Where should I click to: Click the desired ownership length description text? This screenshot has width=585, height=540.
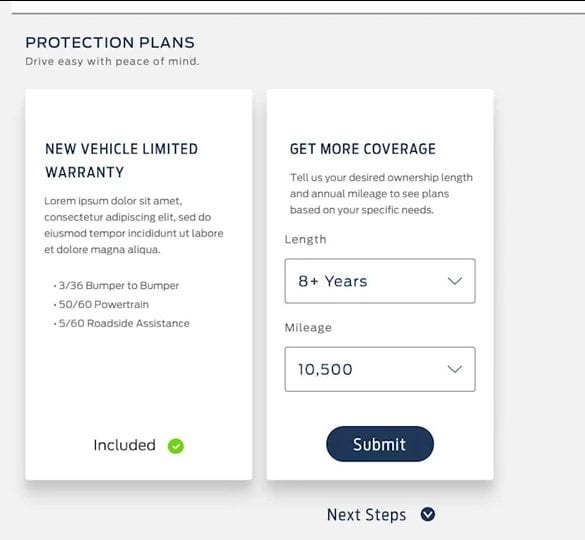coord(381,194)
